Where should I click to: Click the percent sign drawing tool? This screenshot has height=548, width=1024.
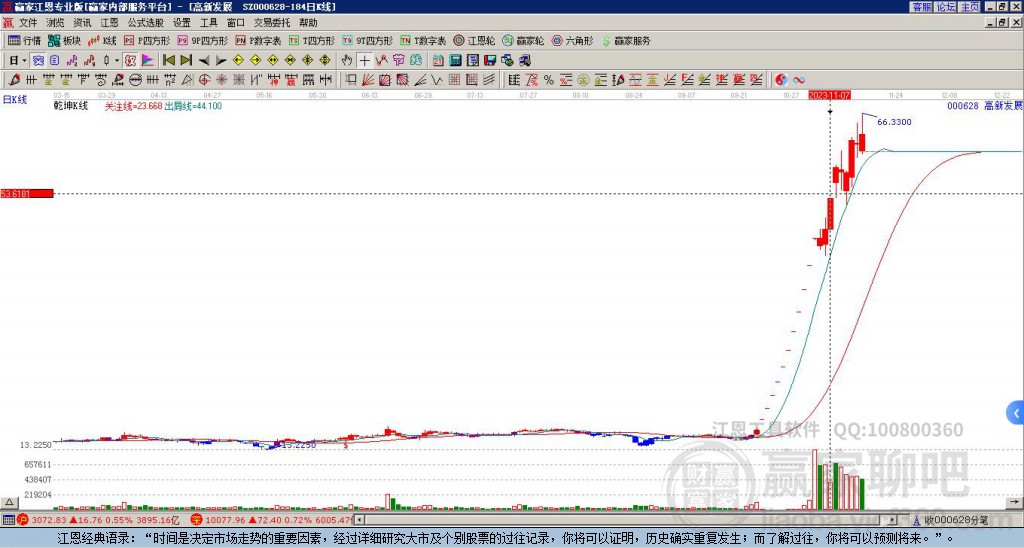549,79
